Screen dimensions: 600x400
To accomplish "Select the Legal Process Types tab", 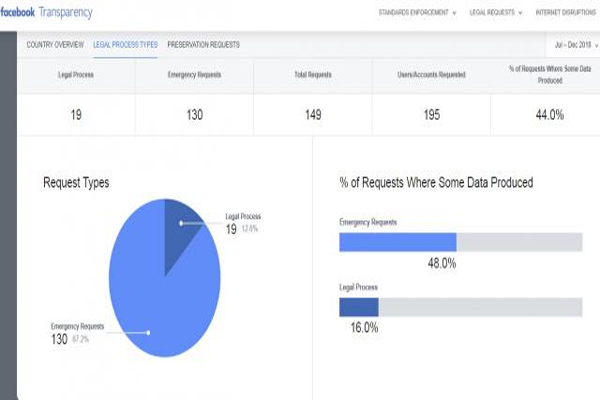I will (126, 45).
